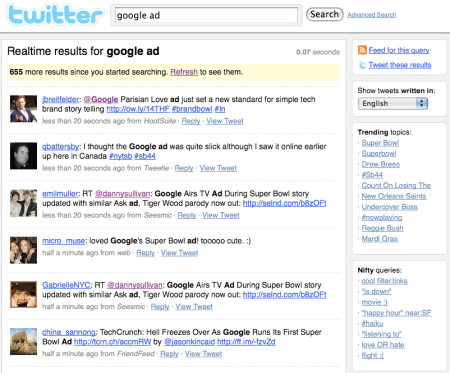View GabrielleNYC's tweet
This screenshot has height=373, width=450.
[x=194, y=307]
